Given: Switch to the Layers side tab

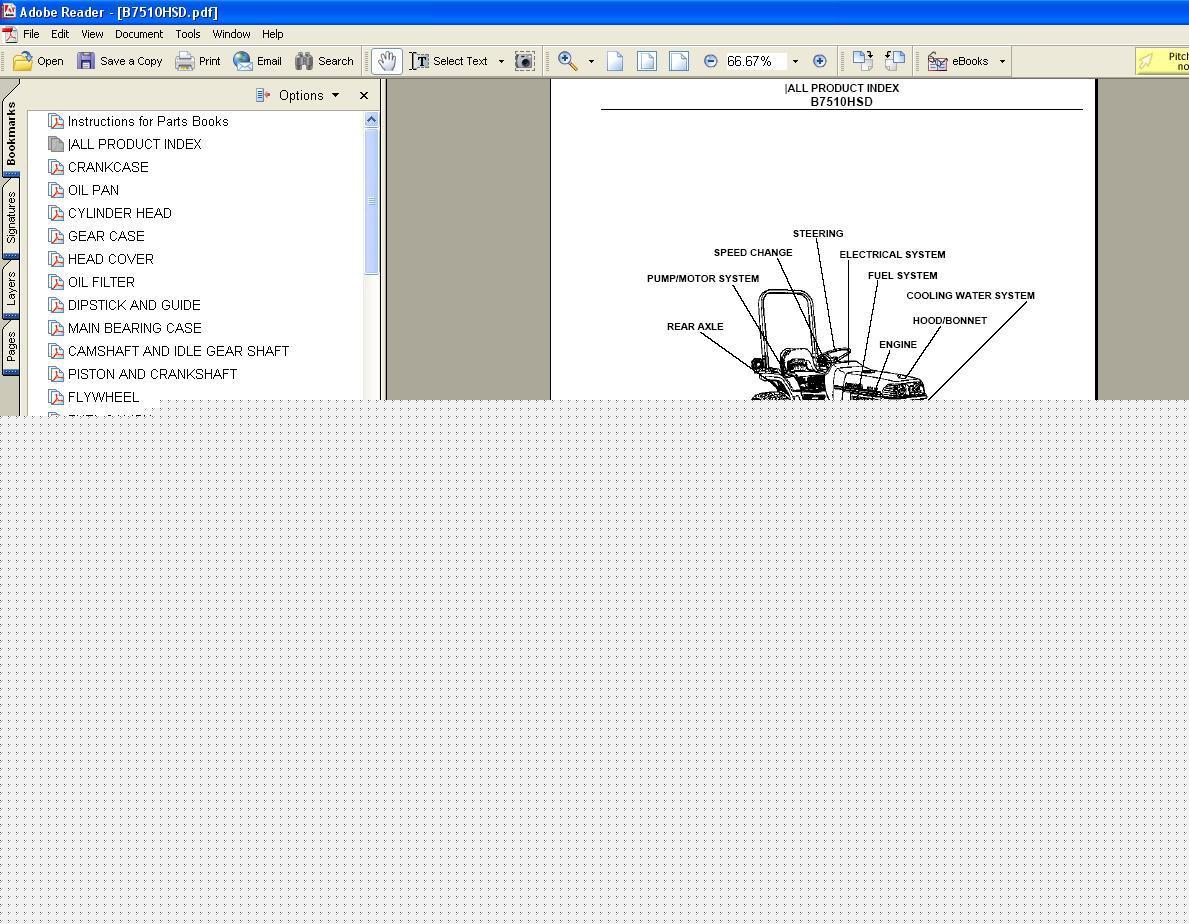Looking at the screenshot, I should click(x=11, y=290).
